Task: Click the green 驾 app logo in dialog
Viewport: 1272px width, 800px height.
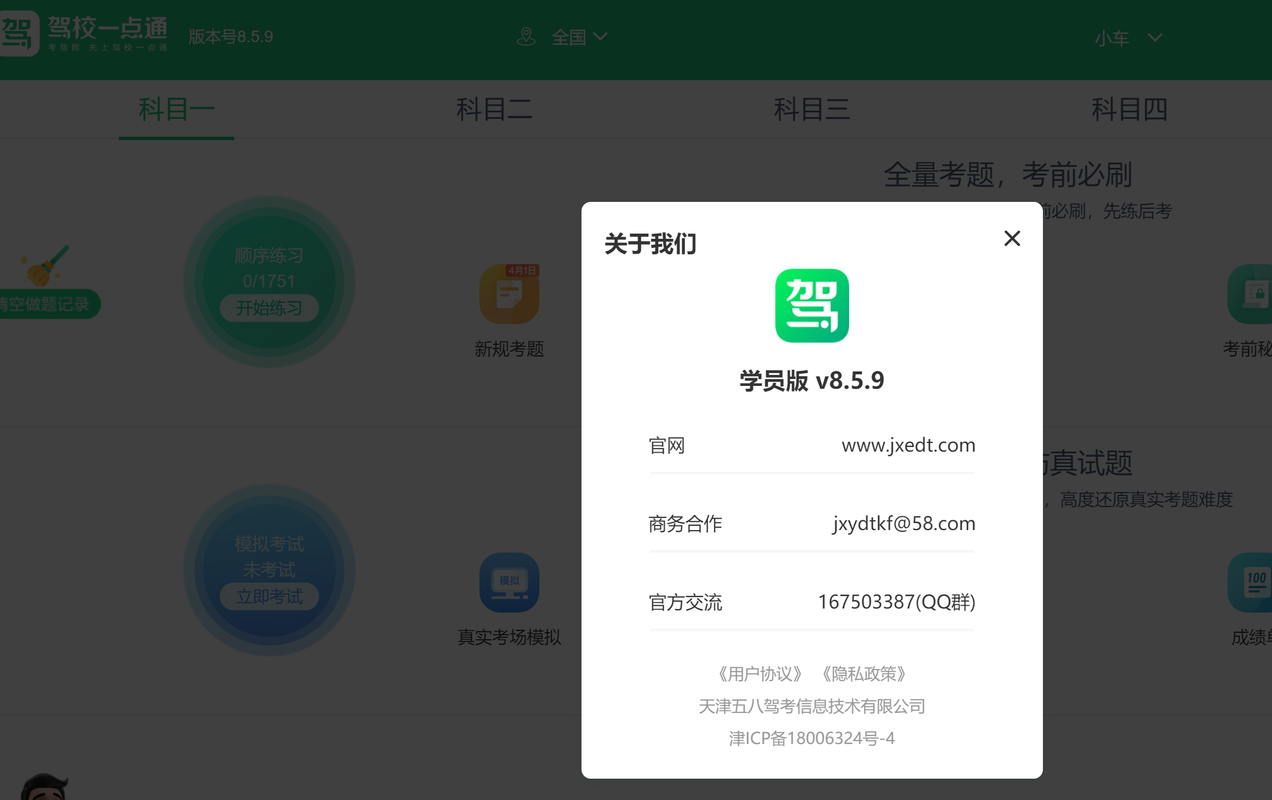Action: pyautogui.click(x=812, y=305)
